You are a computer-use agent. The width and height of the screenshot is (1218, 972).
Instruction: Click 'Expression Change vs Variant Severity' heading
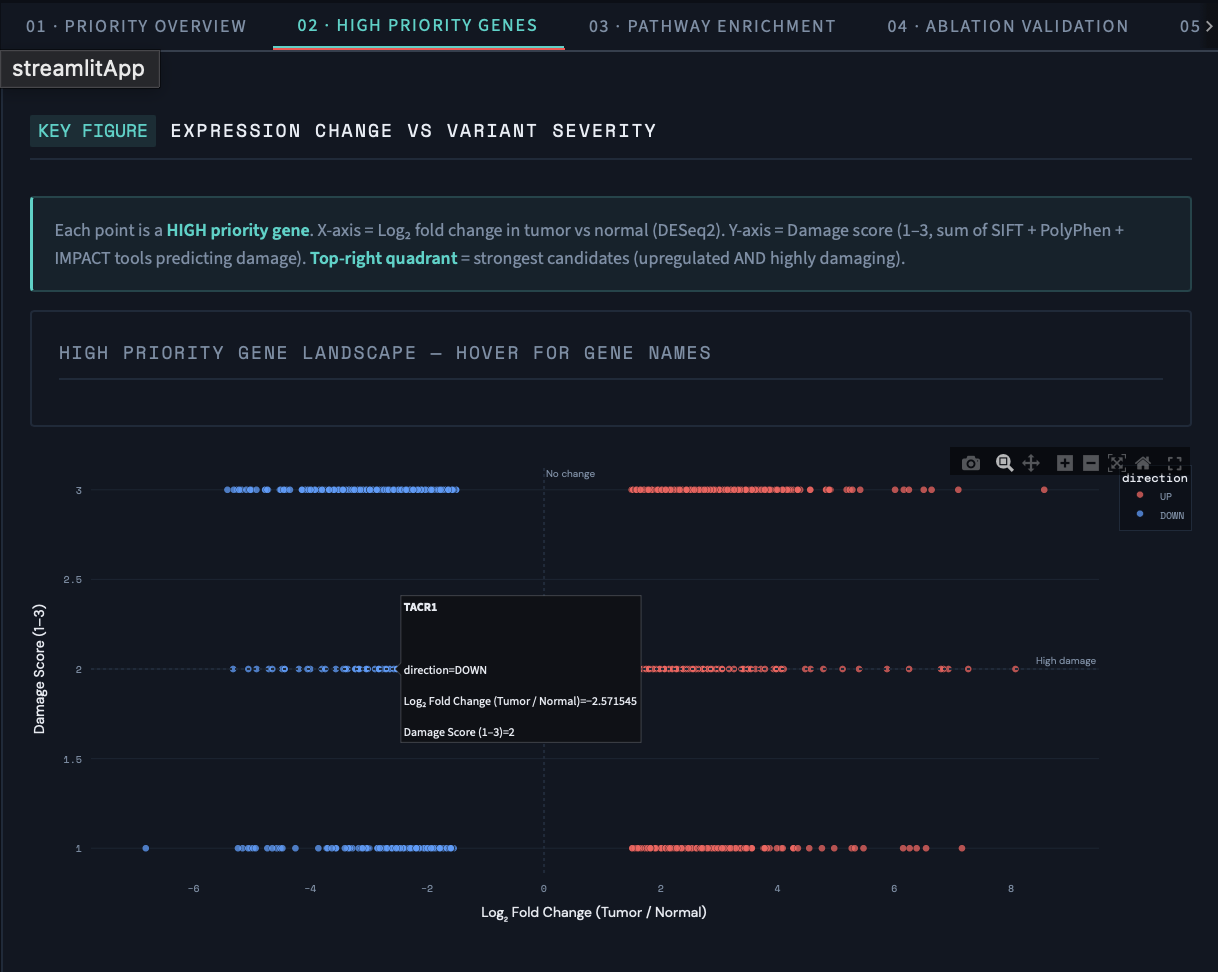click(x=413, y=131)
